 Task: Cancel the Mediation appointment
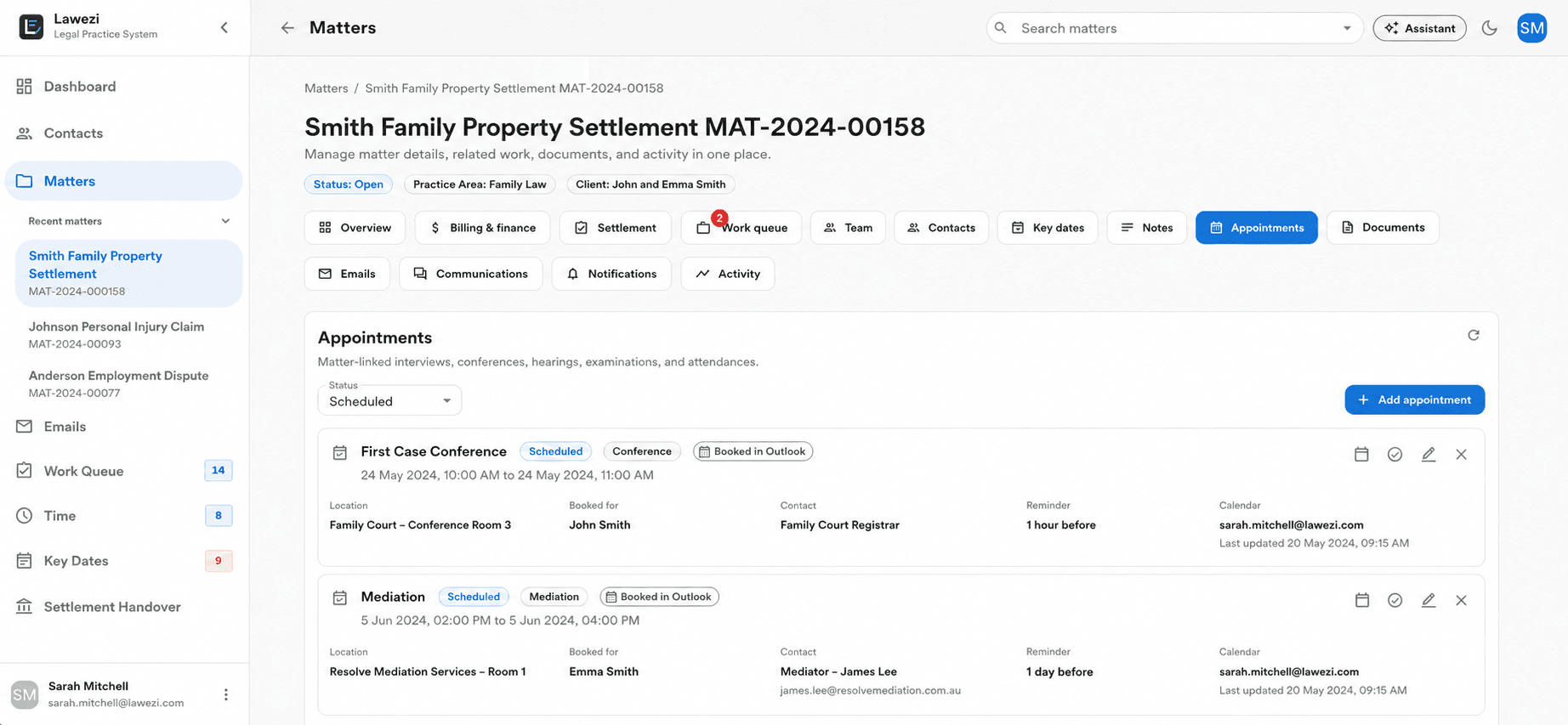1461,600
